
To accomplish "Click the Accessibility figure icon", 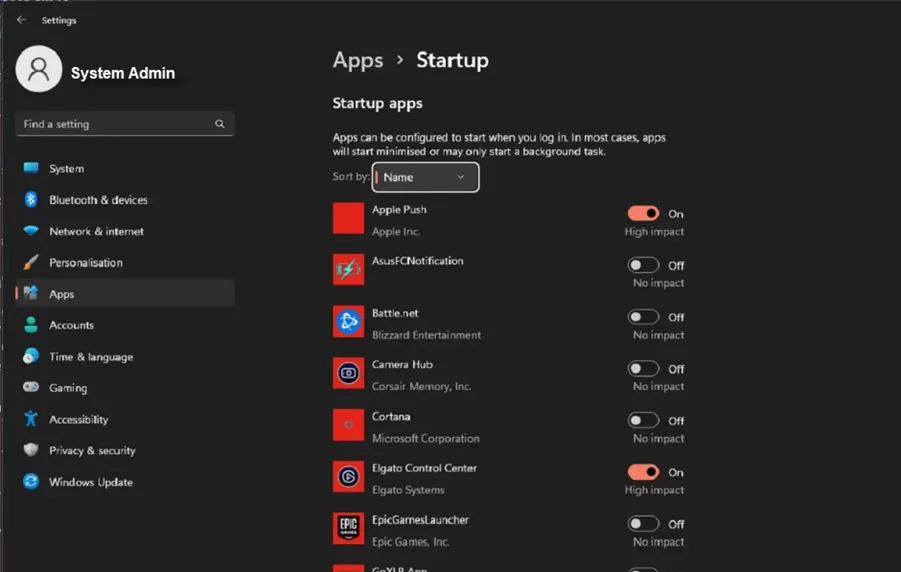I will [x=31, y=419].
